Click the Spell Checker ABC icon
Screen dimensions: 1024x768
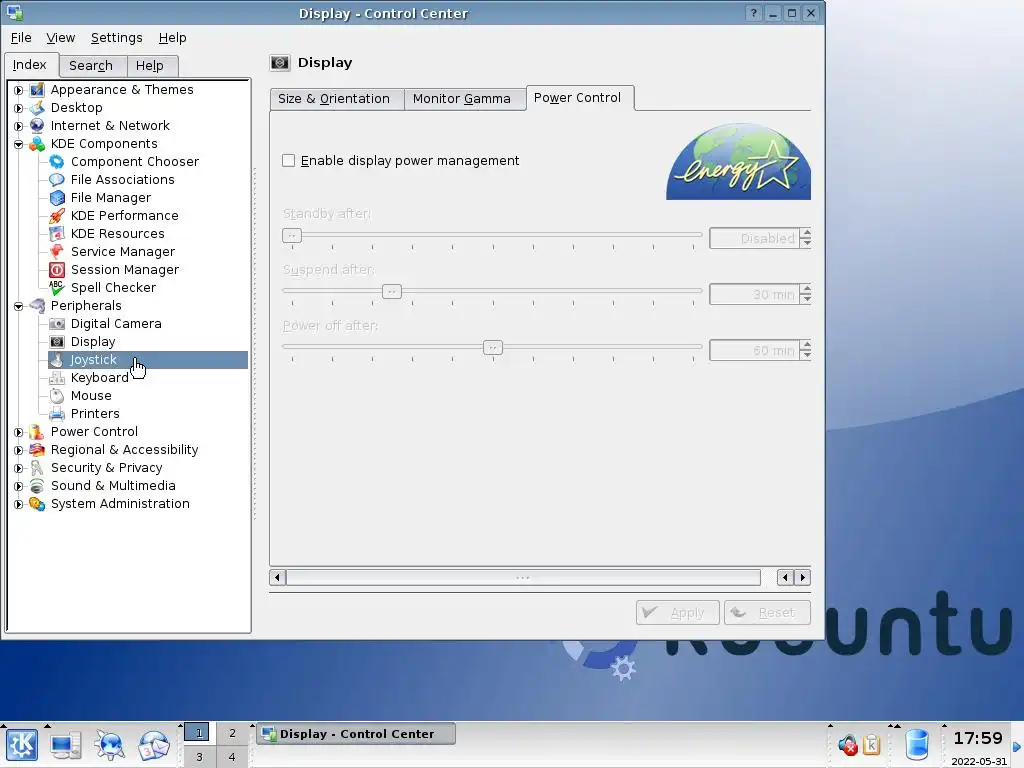click(57, 287)
